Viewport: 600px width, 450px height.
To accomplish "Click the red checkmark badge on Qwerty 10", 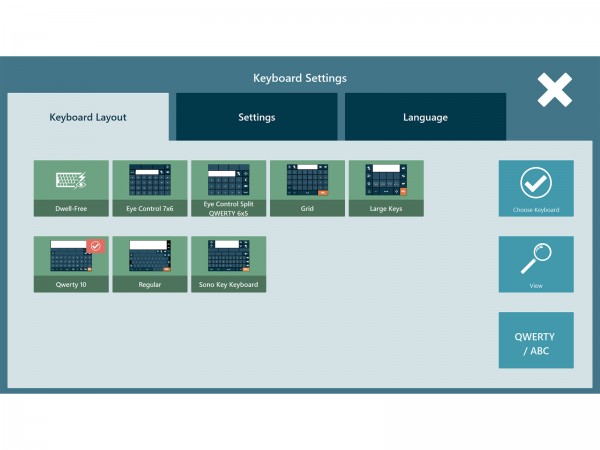I will tap(97, 246).
